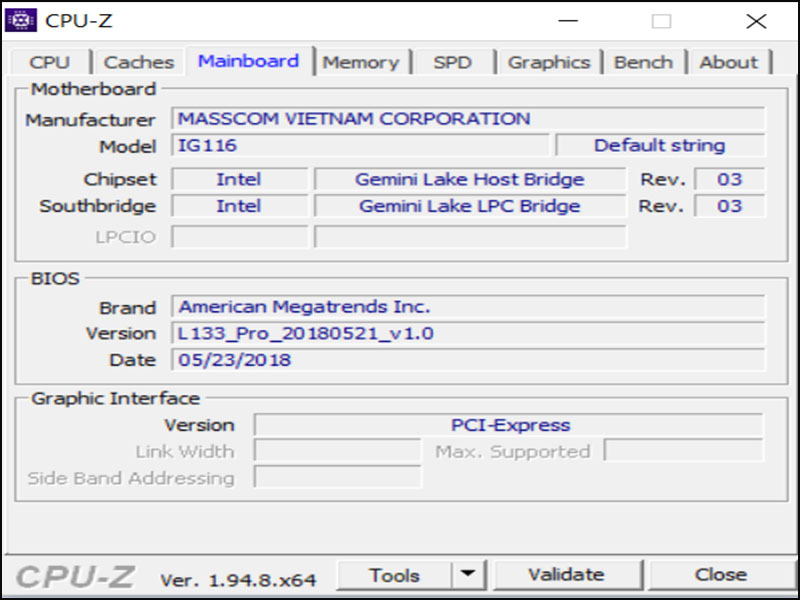Click Gemini Lake Host Bridge chipset value
Screen dimensions: 800x600
pyautogui.click(x=470, y=180)
